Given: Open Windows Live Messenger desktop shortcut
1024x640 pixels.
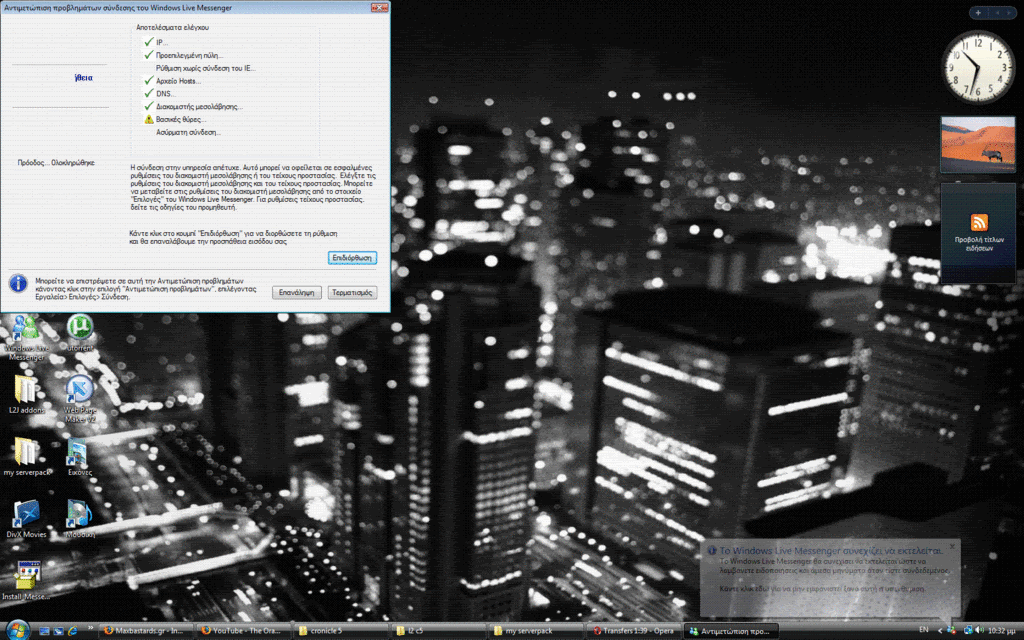Looking at the screenshot, I should [25, 330].
